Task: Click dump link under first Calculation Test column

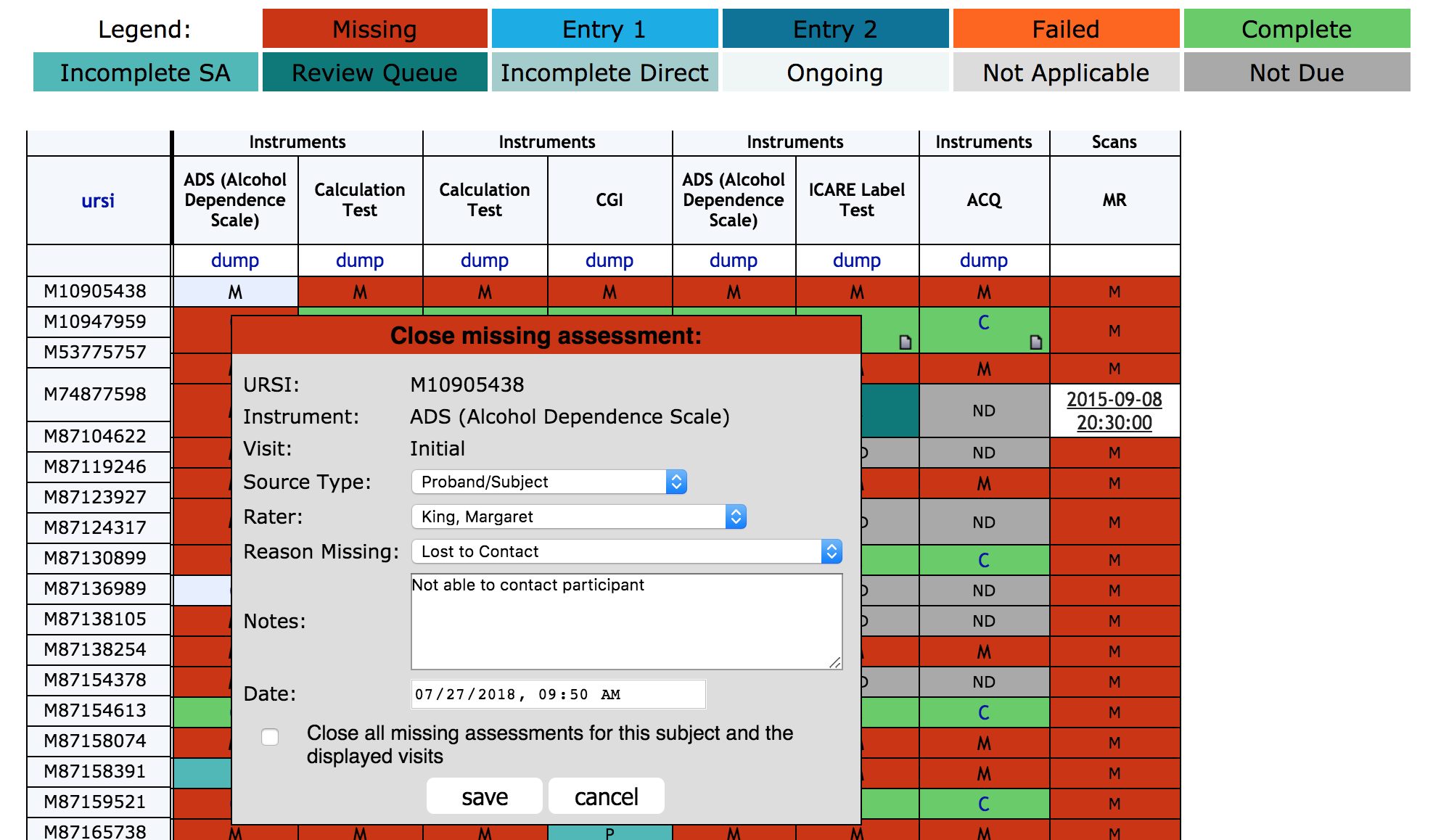Action: 360,260
